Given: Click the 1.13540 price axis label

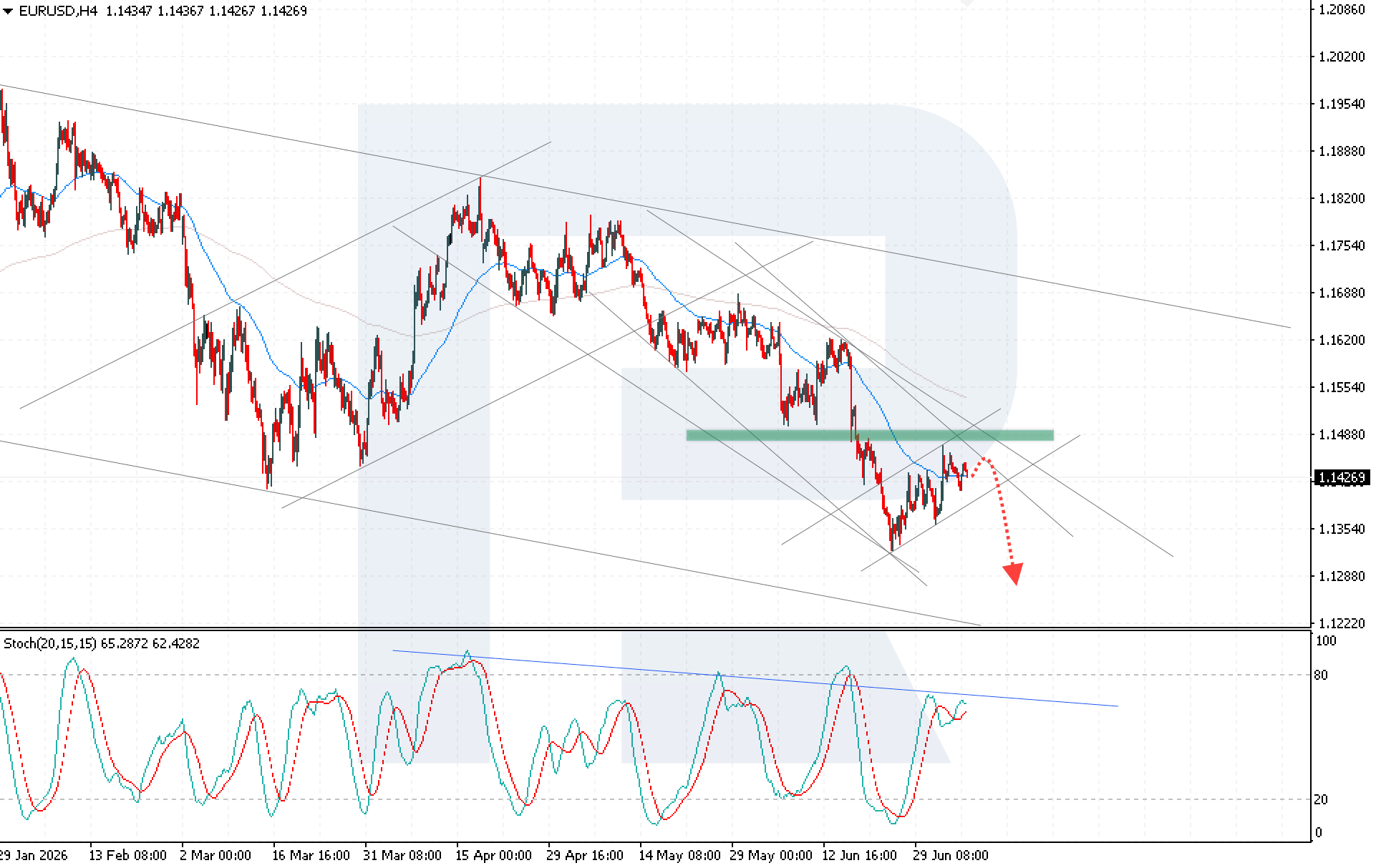Looking at the screenshot, I should (x=1342, y=530).
